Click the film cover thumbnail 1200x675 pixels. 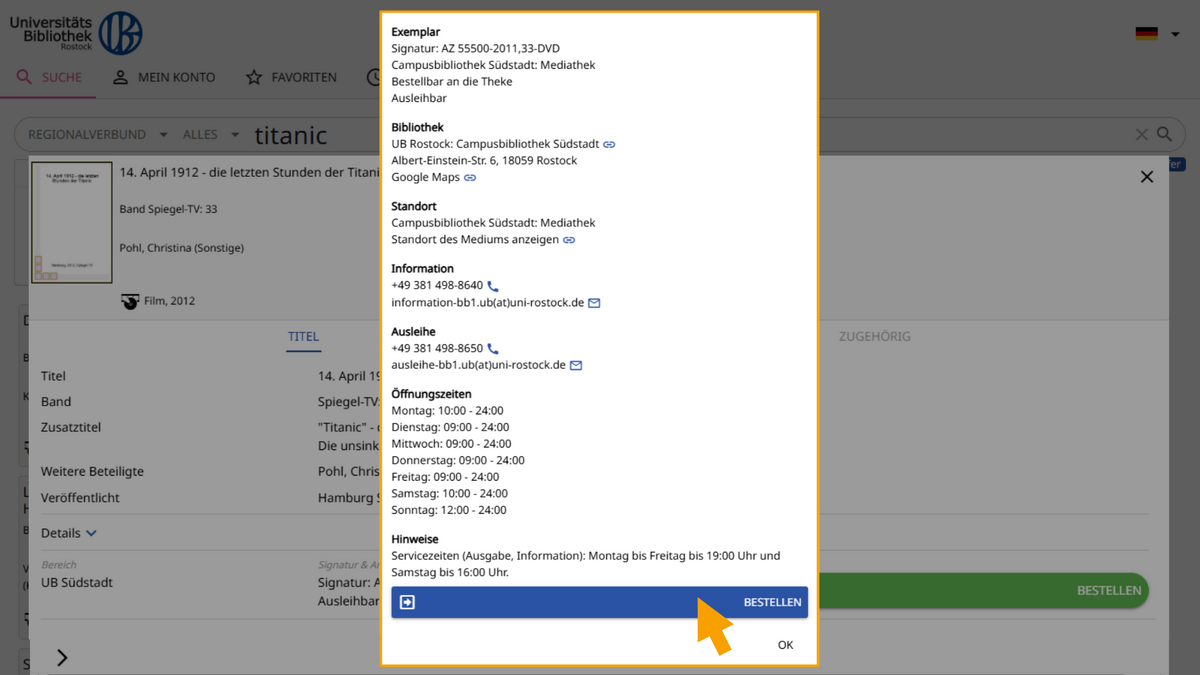71,223
